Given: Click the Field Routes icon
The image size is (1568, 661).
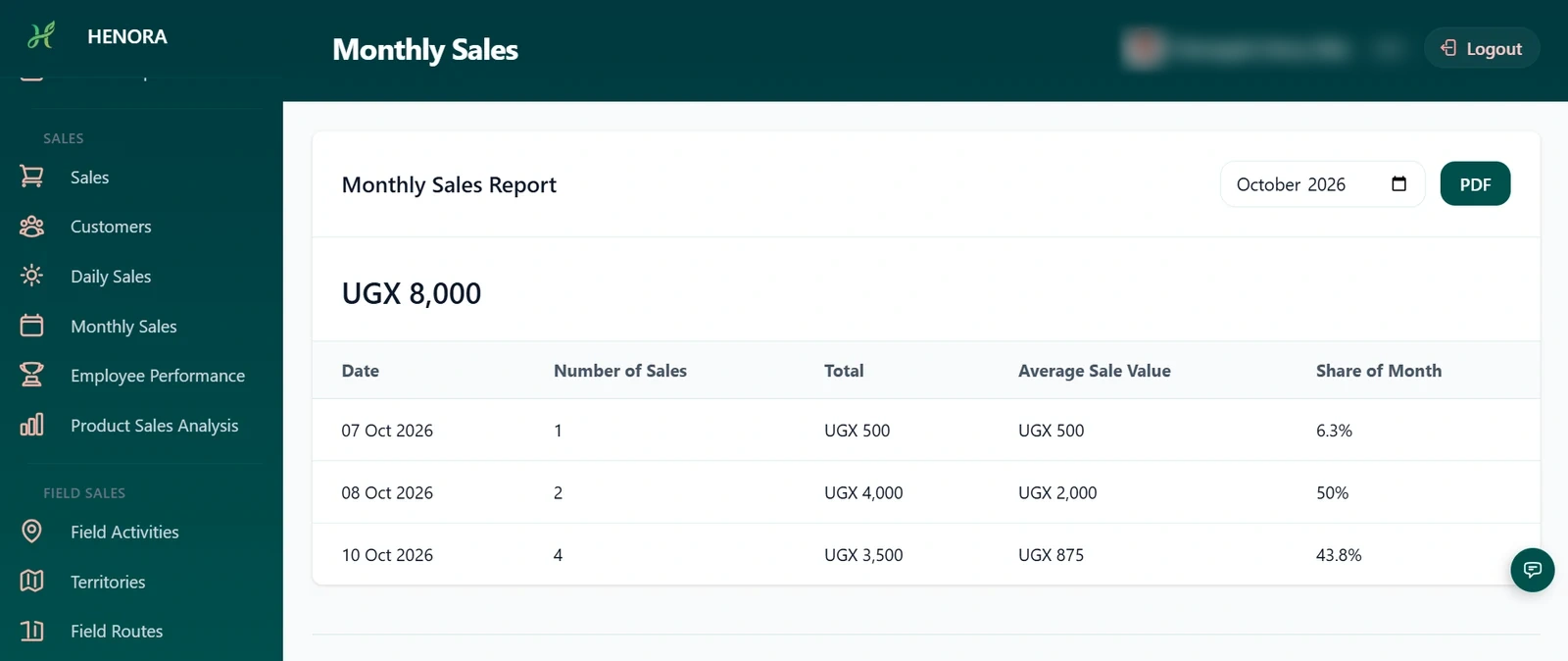Looking at the screenshot, I should click(31, 631).
